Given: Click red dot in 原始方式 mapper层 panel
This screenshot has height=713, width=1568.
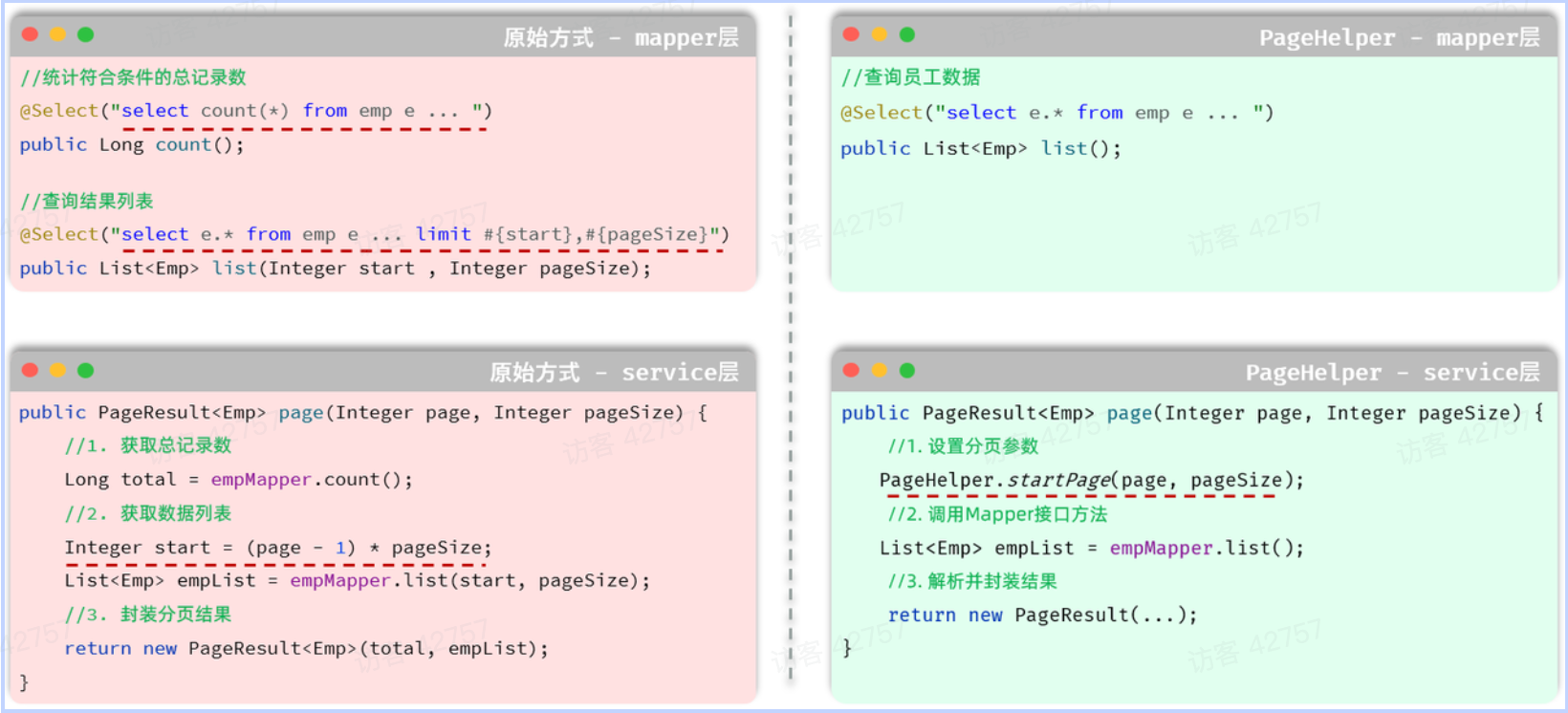Looking at the screenshot, I should [30, 34].
